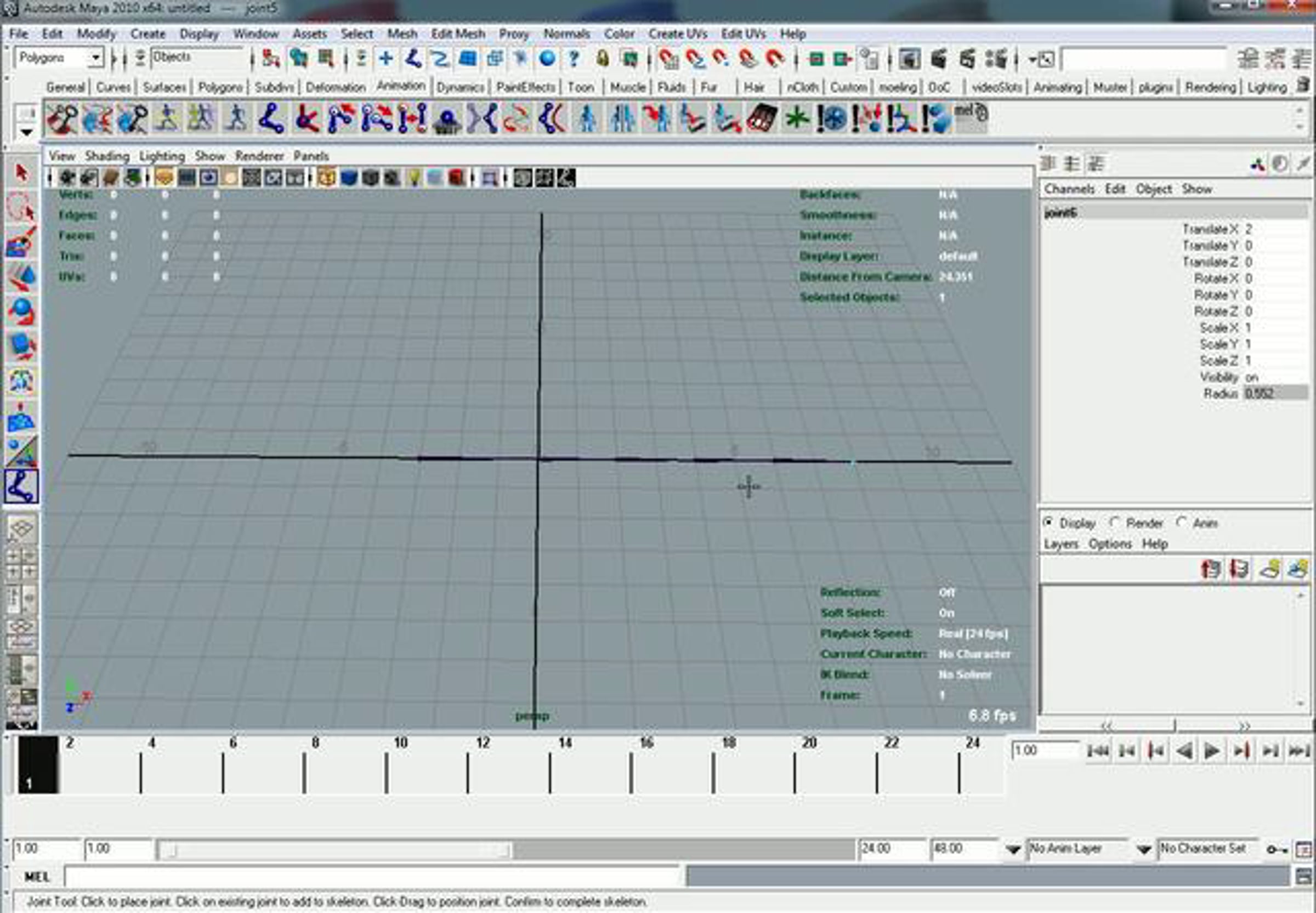This screenshot has width=1316, height=913.
Task: Open Render Settings from status line
Action: pos(996,59)
